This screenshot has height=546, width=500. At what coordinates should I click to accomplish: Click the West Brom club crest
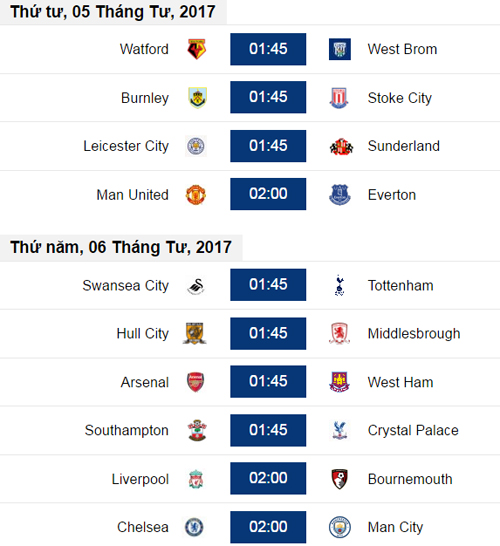[340, 49]
